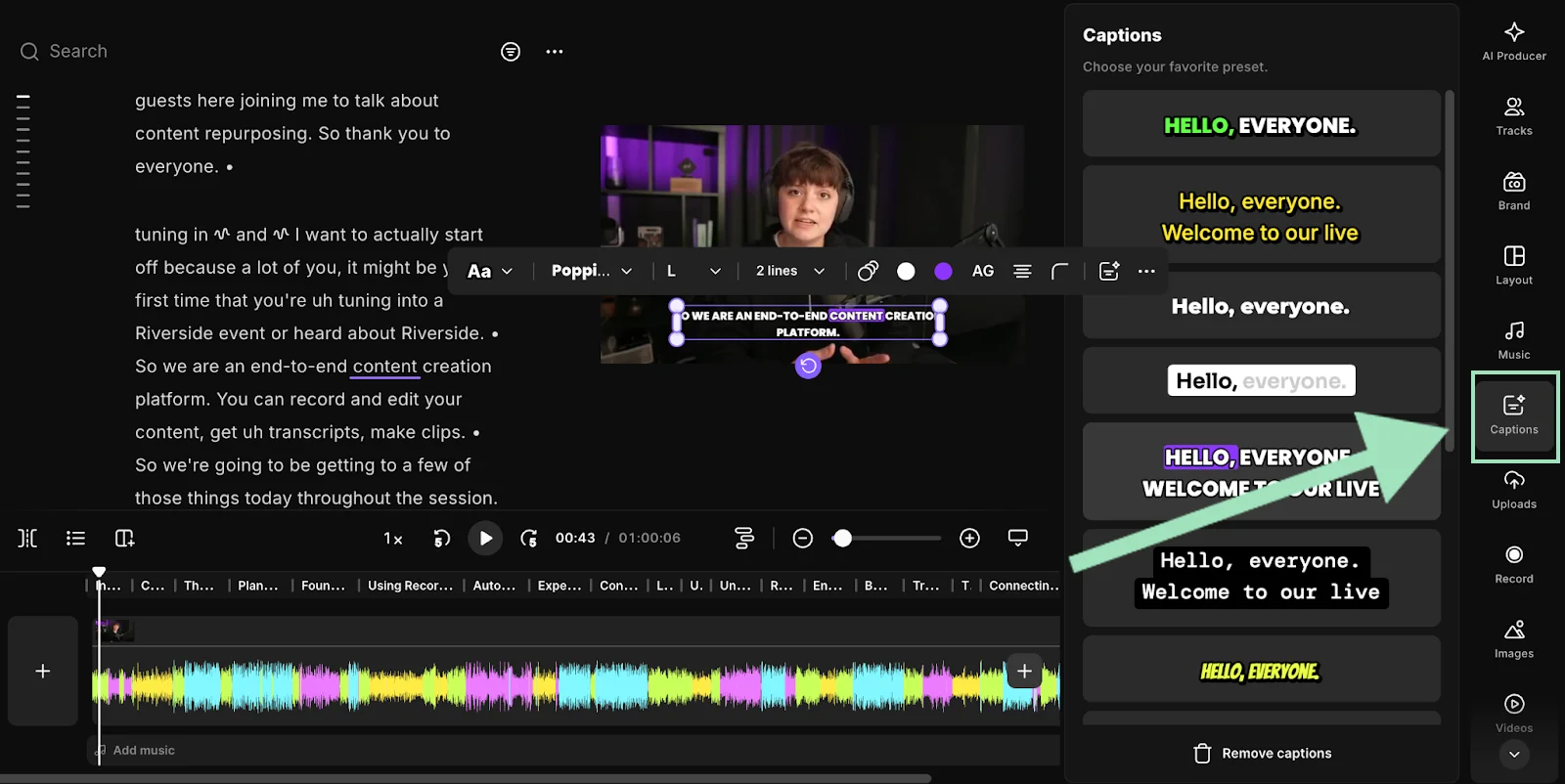
Task: Select the Plan... chapter marker
Action: pyautogui.click(x=258, y=586)
